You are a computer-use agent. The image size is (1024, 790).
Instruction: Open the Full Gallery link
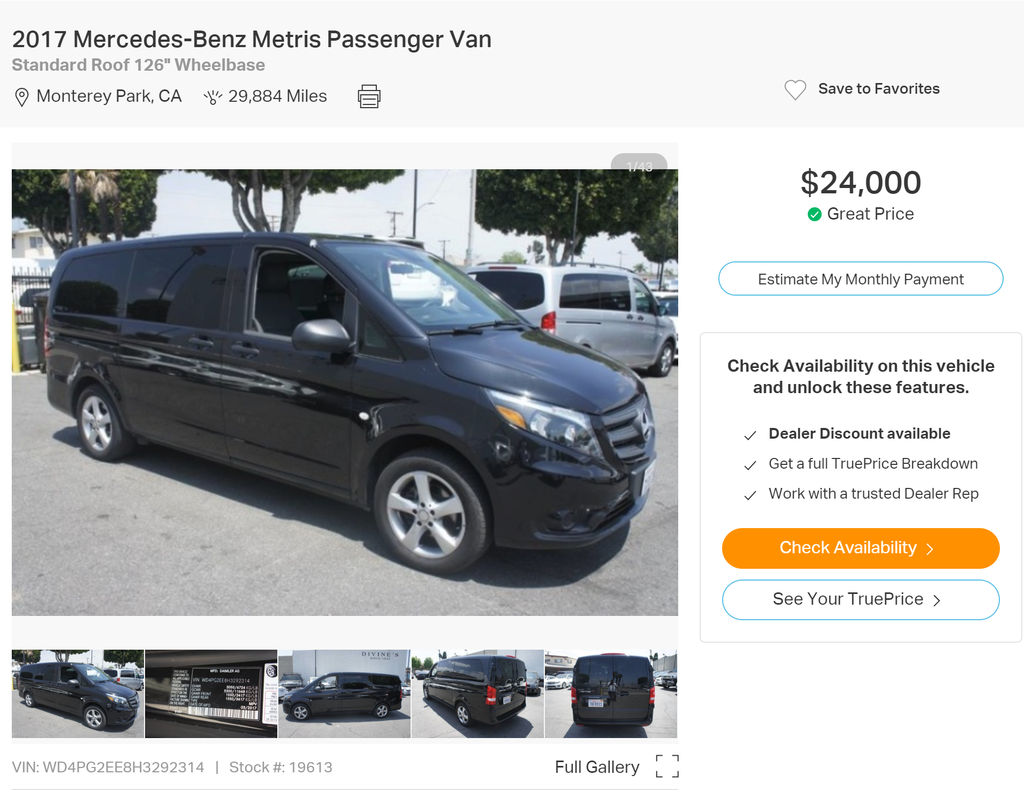pyautogui.click(x=597, y=767)
